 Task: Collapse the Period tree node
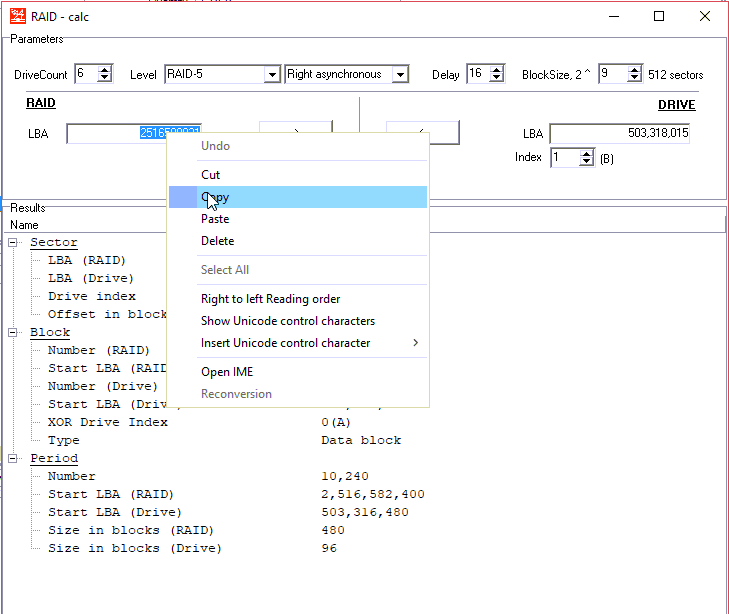[13, 459]
